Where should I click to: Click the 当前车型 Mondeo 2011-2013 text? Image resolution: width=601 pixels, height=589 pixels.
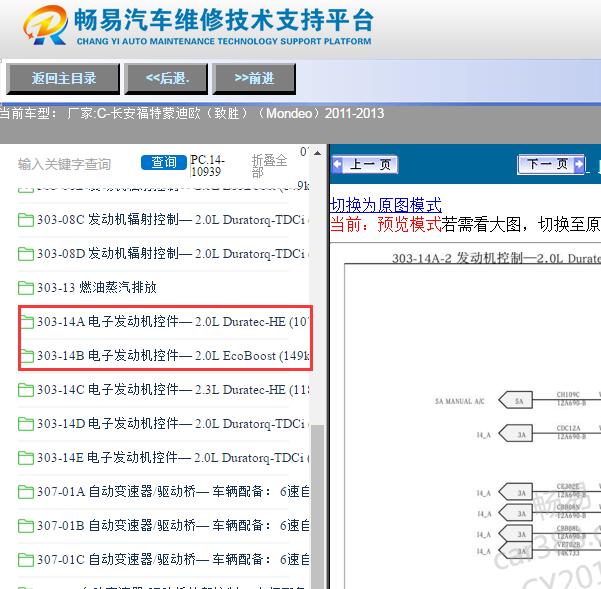(x=192, y=113)
